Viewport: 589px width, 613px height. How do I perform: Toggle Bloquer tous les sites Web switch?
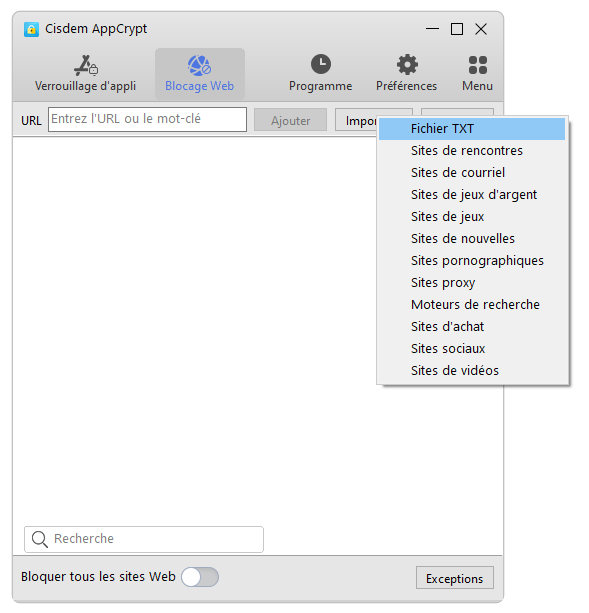(x=200, y=577)
